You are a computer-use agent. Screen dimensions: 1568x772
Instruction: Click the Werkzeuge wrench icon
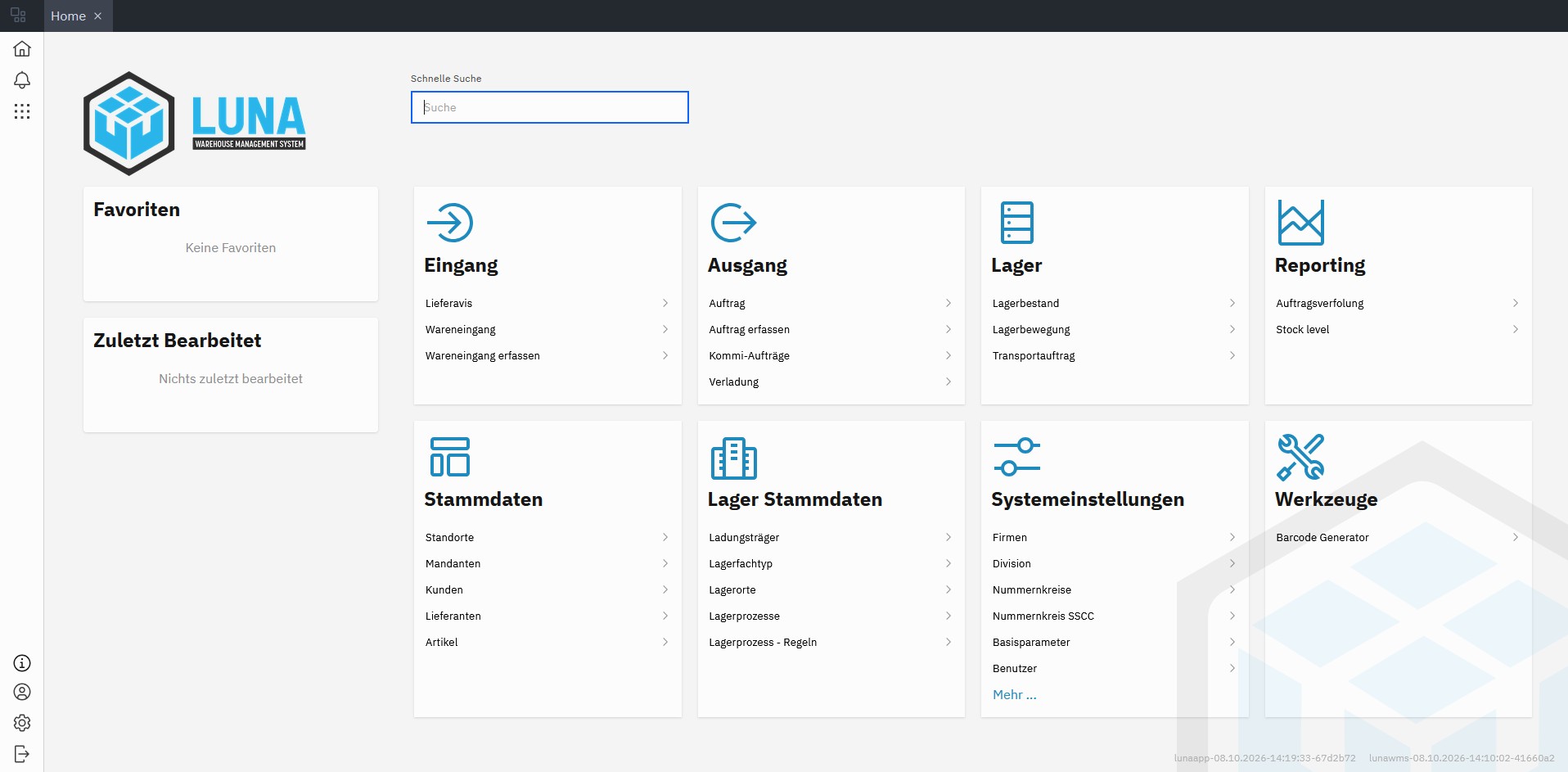pyautogui.click(x=1300, y=457)
